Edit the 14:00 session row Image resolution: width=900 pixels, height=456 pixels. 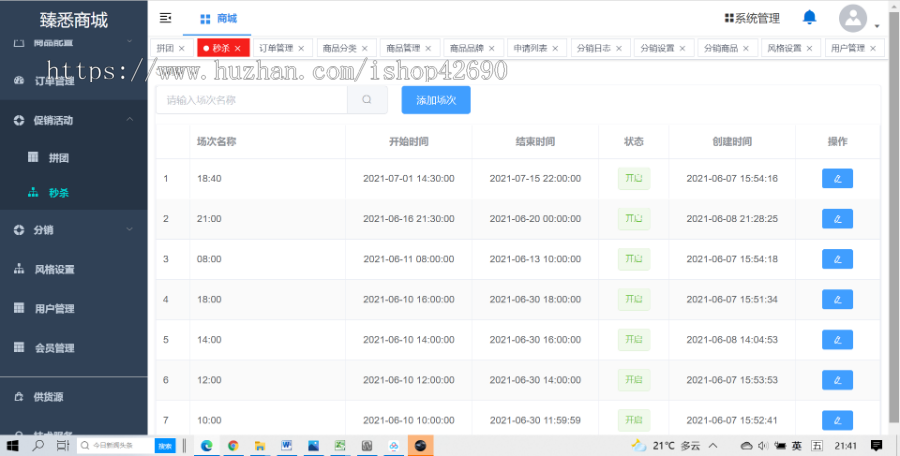coord(837,339)
